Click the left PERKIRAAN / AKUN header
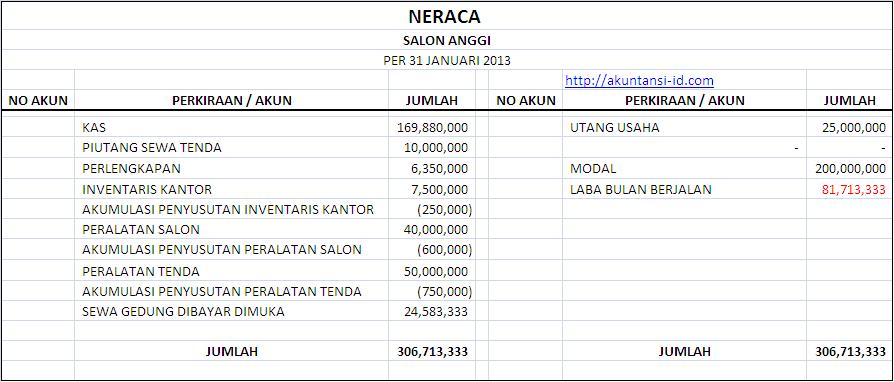 [x=231, y=101]
